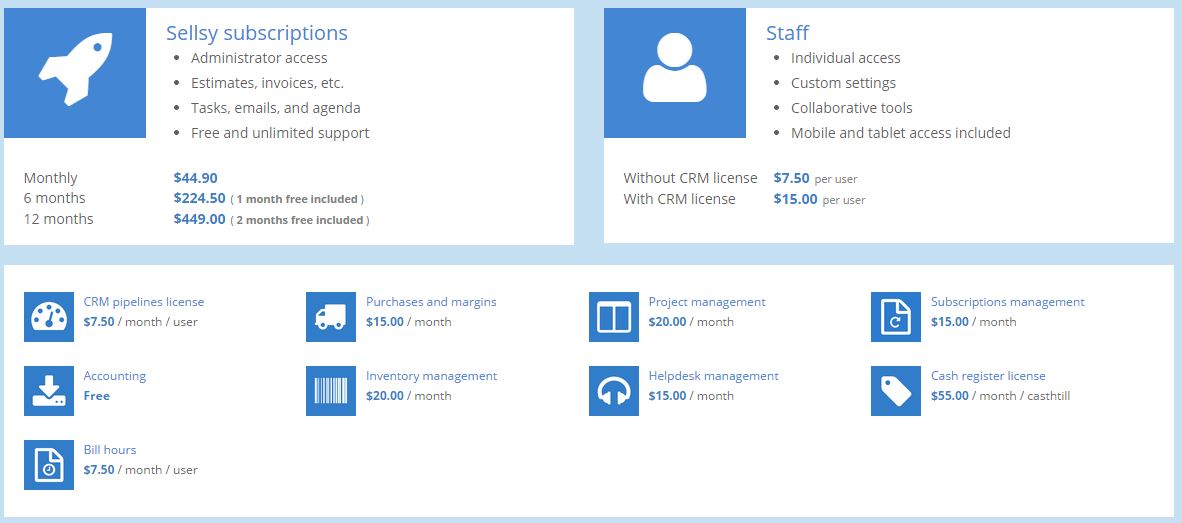The height and width of the screenshot is (523, 1182).
Task: Click the Purchases and margins link
Action: coord(431,302)
